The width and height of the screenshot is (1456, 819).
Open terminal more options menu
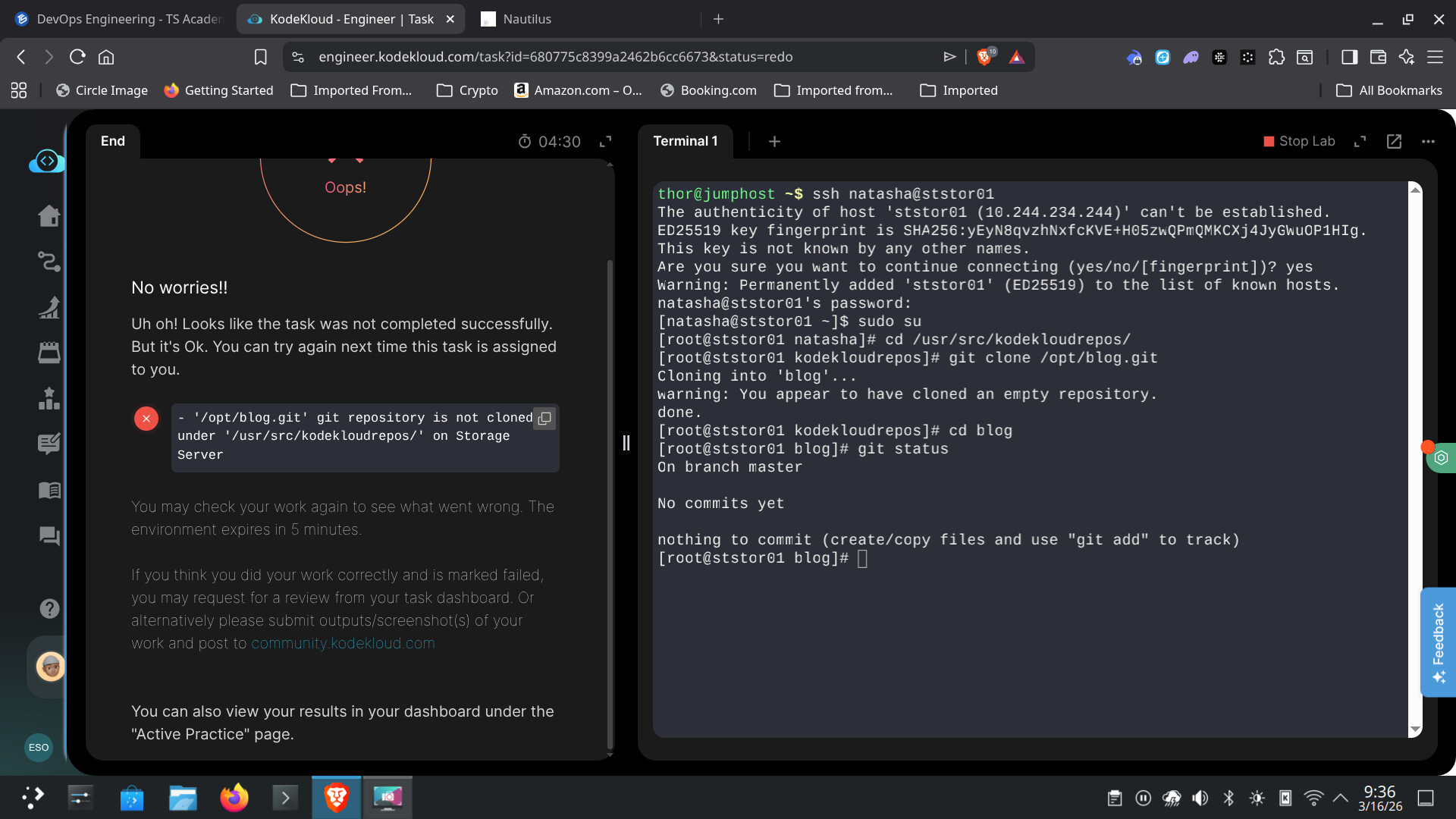coord(1428,142)
